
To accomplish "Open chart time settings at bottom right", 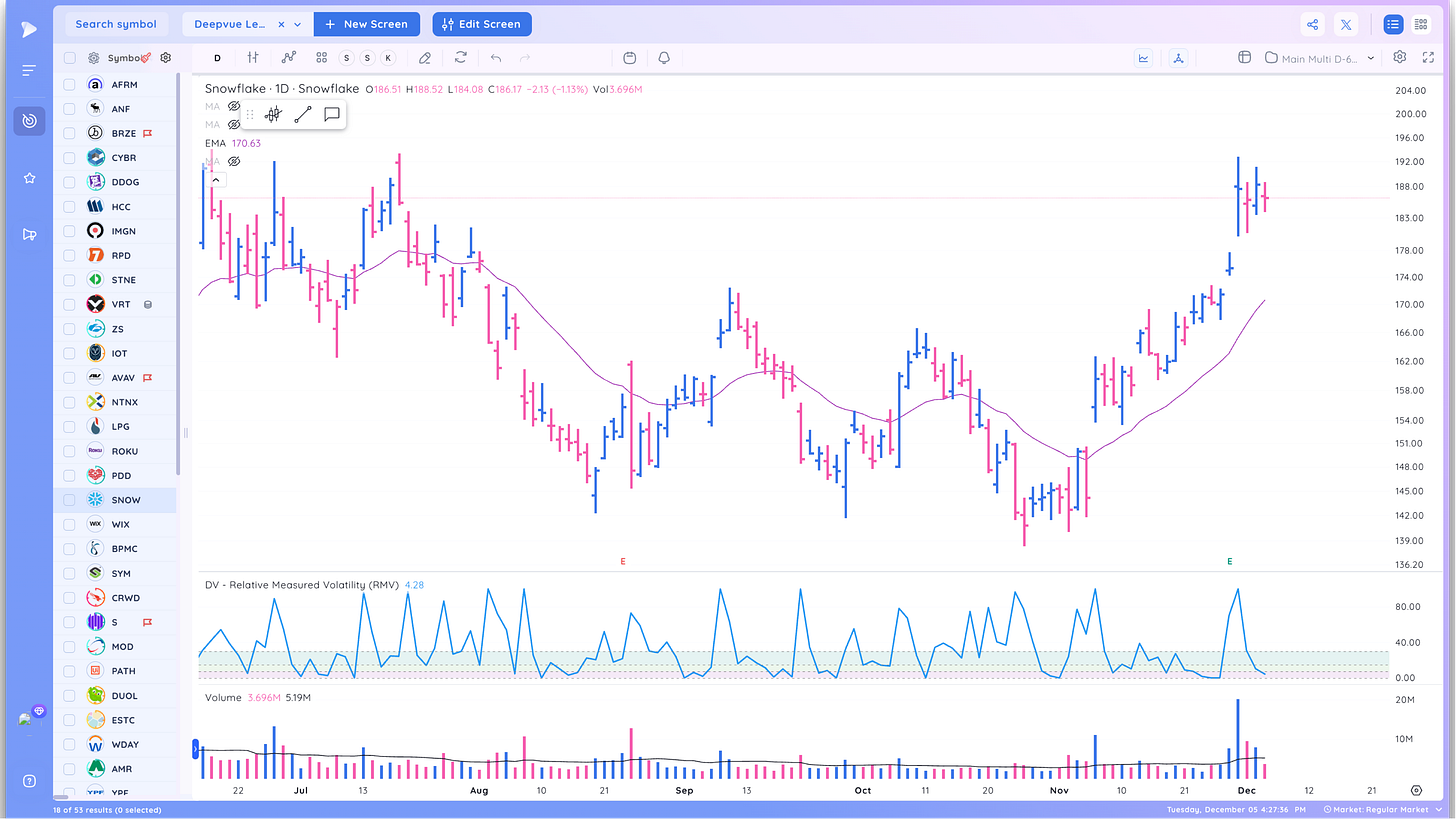I will [1416, 790].
